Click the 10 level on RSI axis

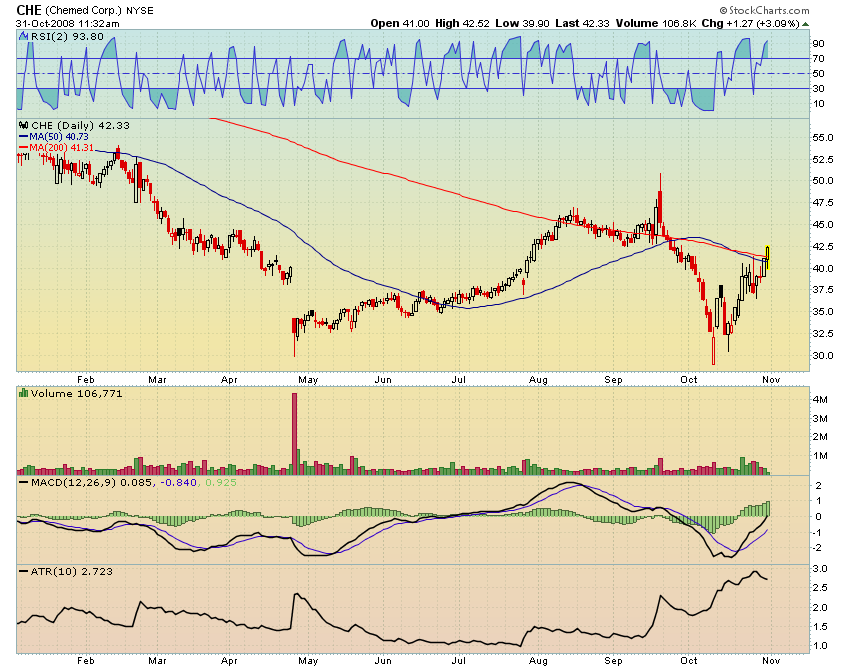click(818, 104)
